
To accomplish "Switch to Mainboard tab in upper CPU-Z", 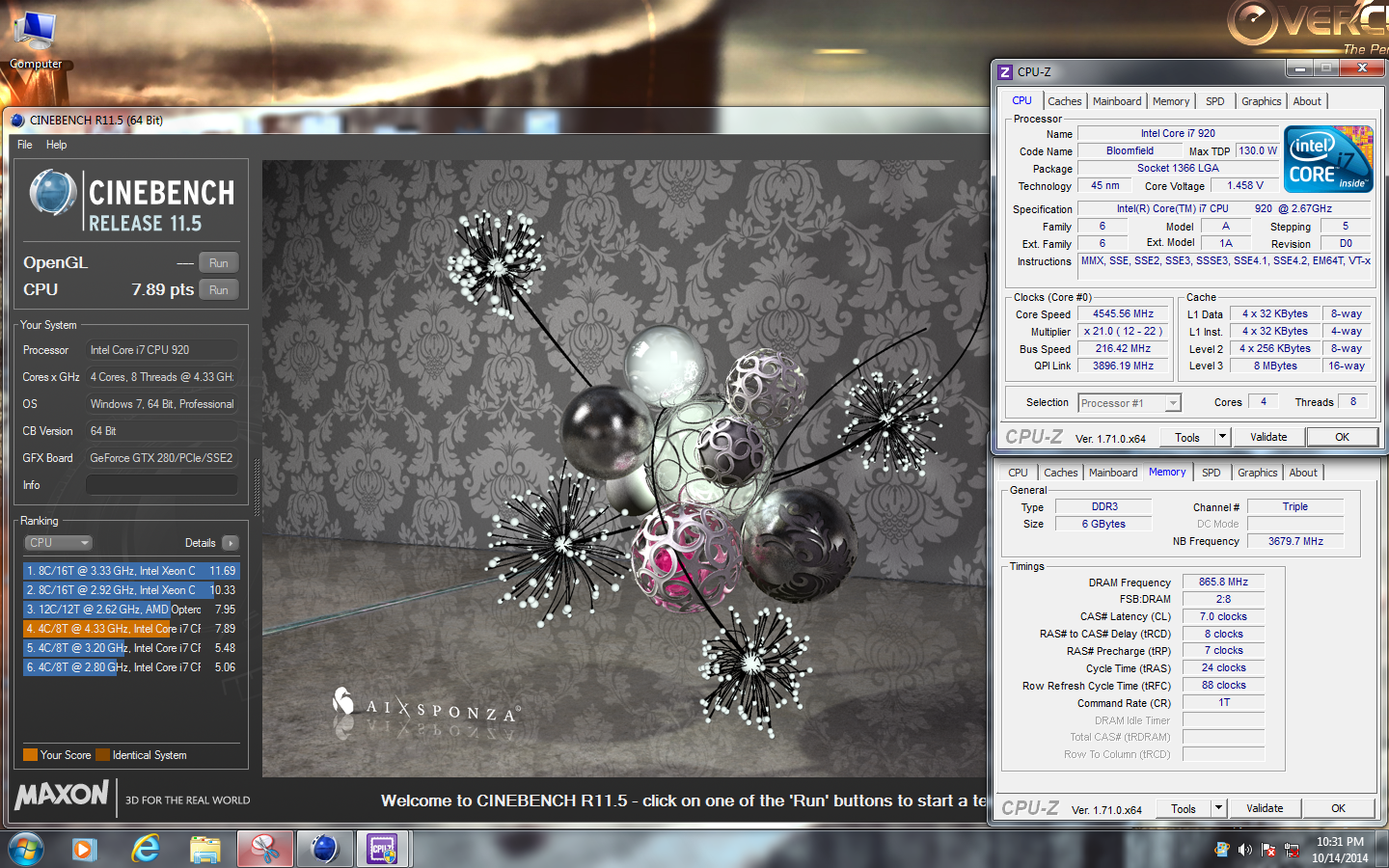I will (x=1117, y=101).
